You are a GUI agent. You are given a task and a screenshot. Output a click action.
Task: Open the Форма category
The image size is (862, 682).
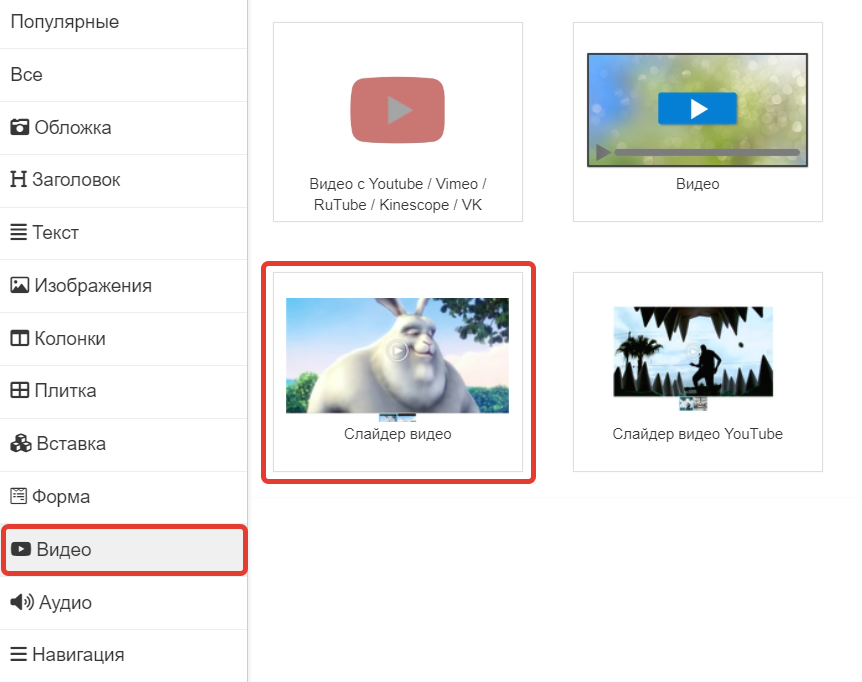click(x=123, y=497)
